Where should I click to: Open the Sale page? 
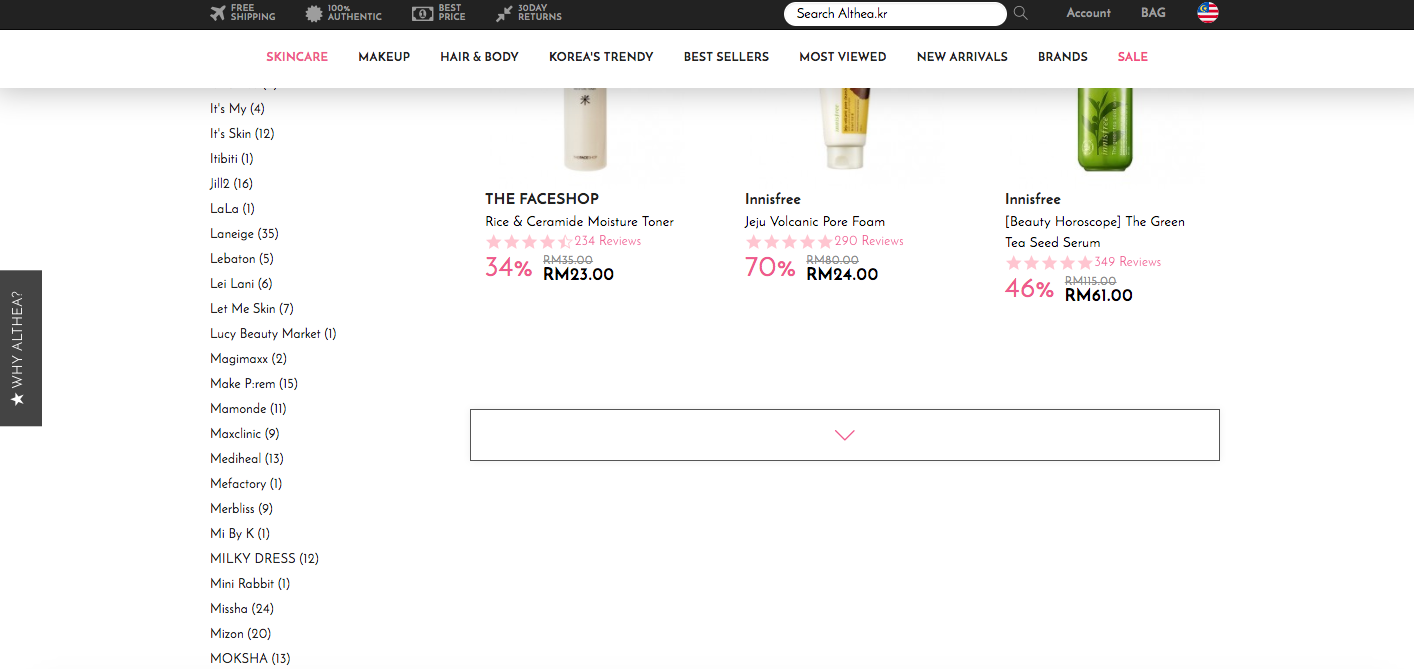[1132, 57]
